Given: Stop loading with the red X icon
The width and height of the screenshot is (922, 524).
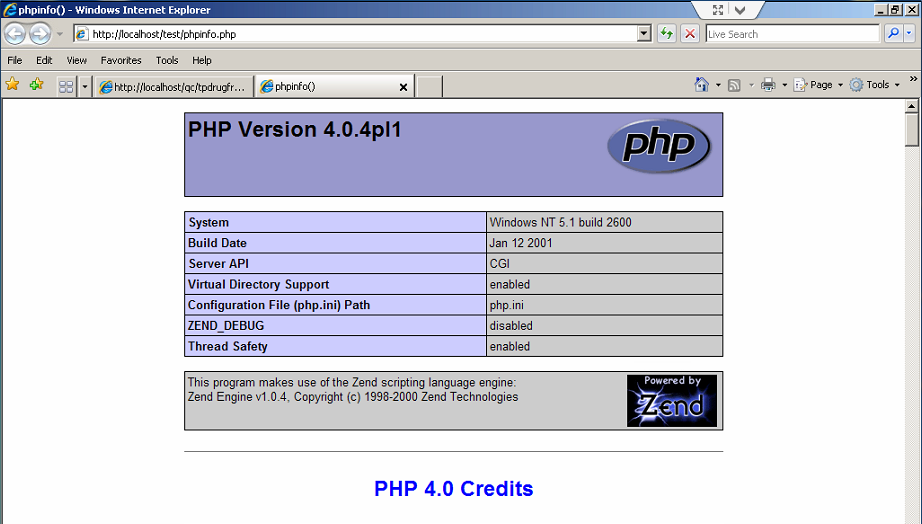Looking at the screenshot, I should 690,34.
